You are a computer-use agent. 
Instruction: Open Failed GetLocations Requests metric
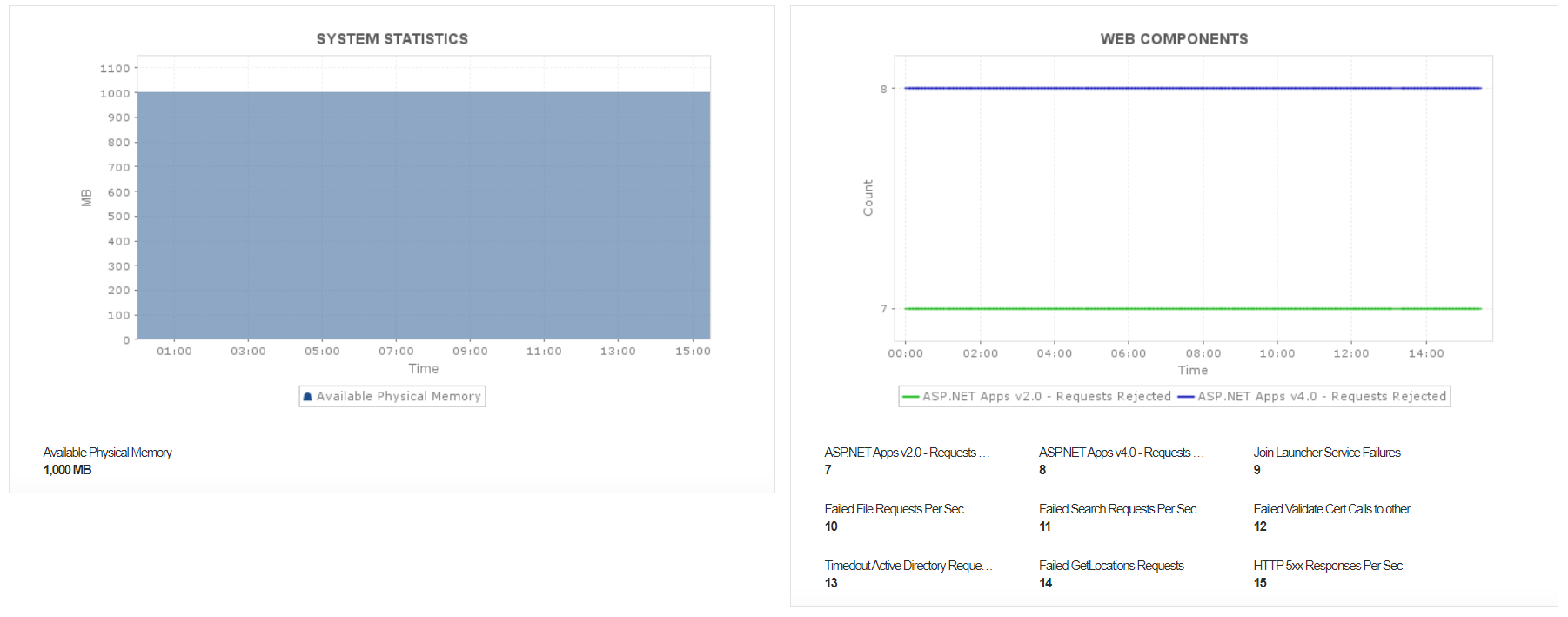1111,566
